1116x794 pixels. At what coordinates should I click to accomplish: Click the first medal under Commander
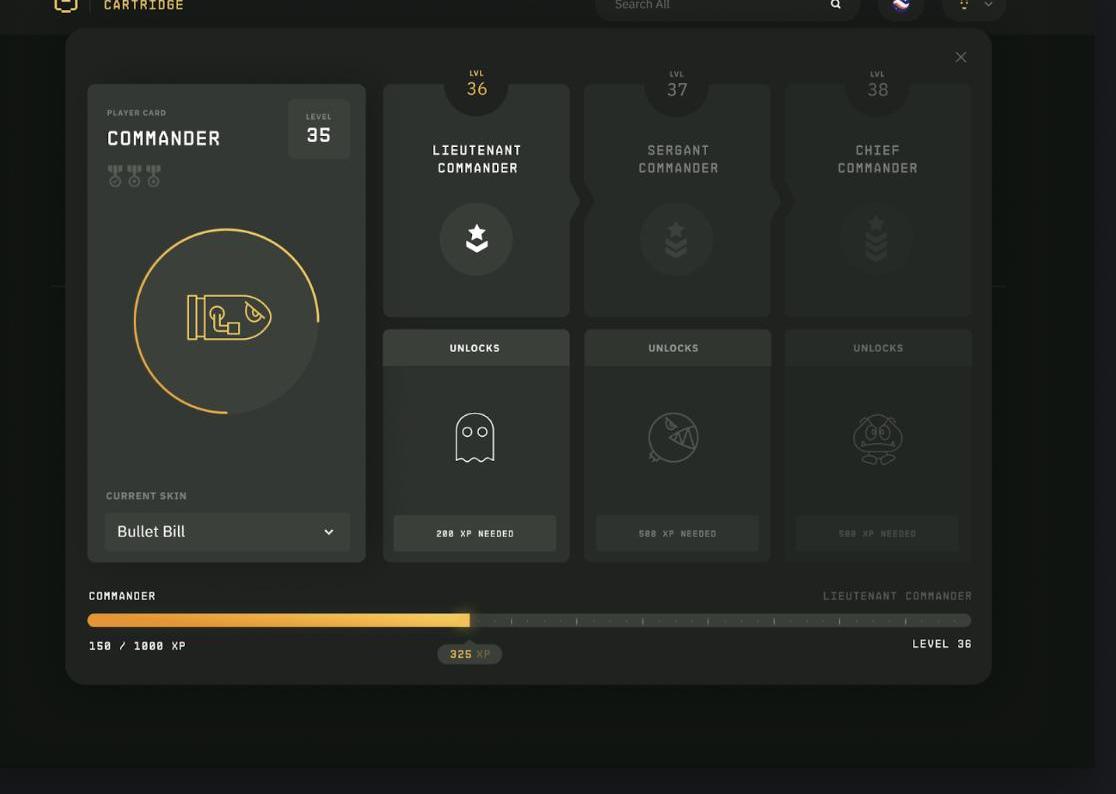[115, 176]
